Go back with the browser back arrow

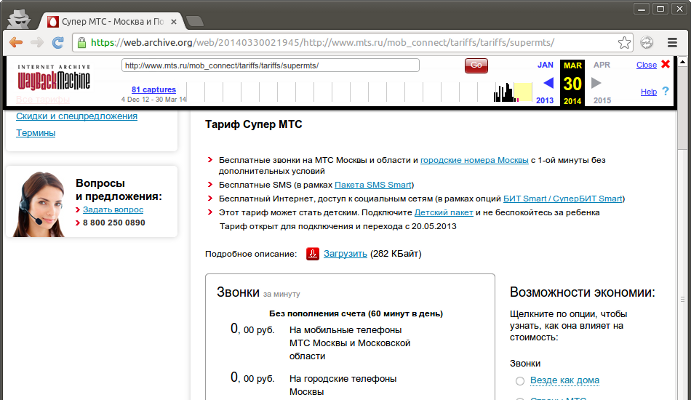click(x=16, y=43)
